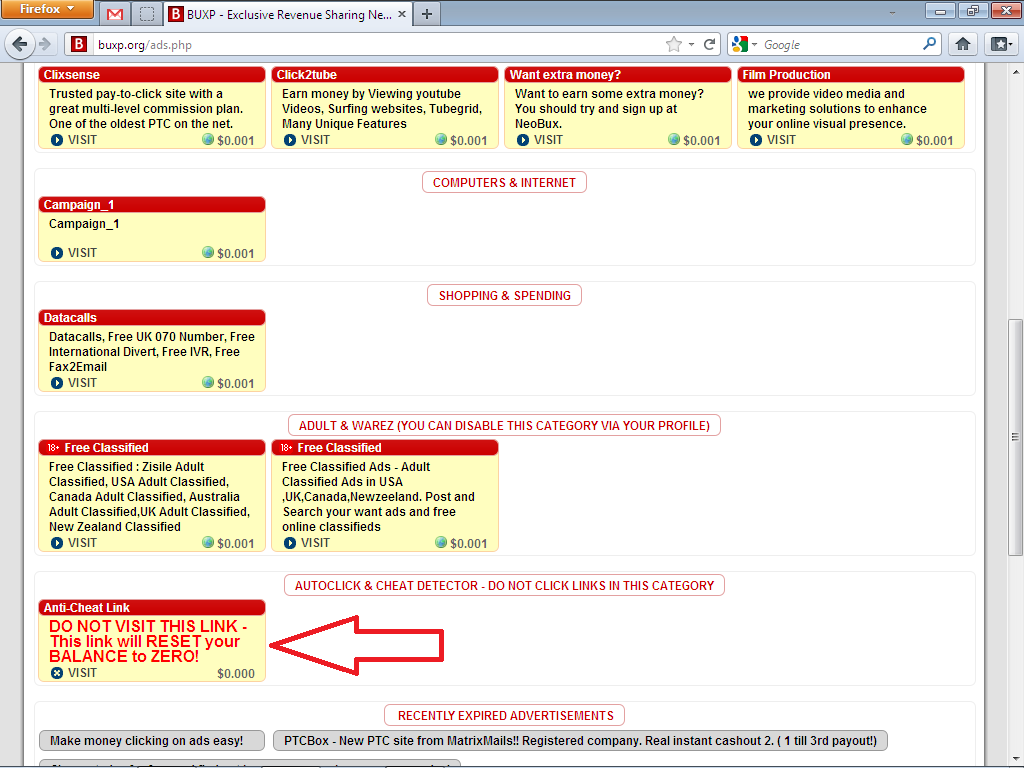1024x768 pixels.
Task: Click the play icon in Campaign_1 ad
Action: point(57,253)
